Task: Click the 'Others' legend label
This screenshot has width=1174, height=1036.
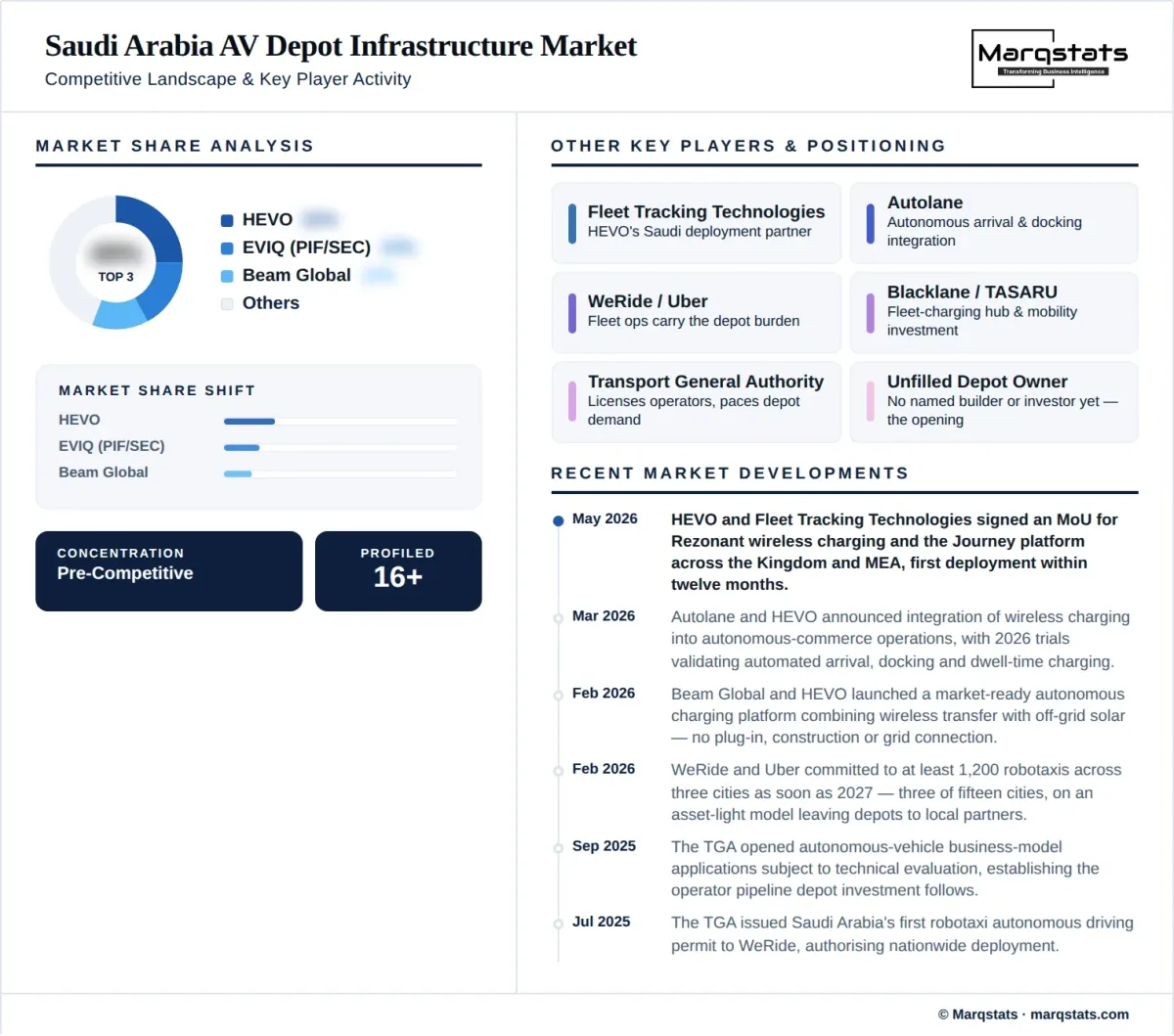Action: click(x=271, y=303)
